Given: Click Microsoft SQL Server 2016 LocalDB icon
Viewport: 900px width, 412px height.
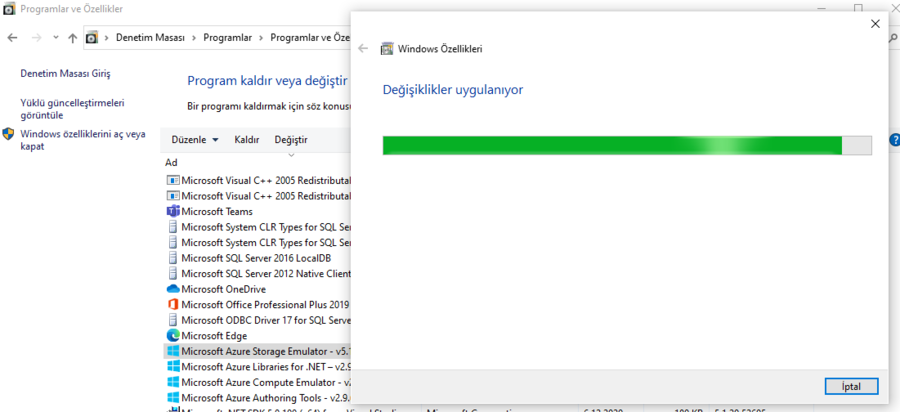Looking at the screenshot, I should pyautogui.click(x=172, y=258).
